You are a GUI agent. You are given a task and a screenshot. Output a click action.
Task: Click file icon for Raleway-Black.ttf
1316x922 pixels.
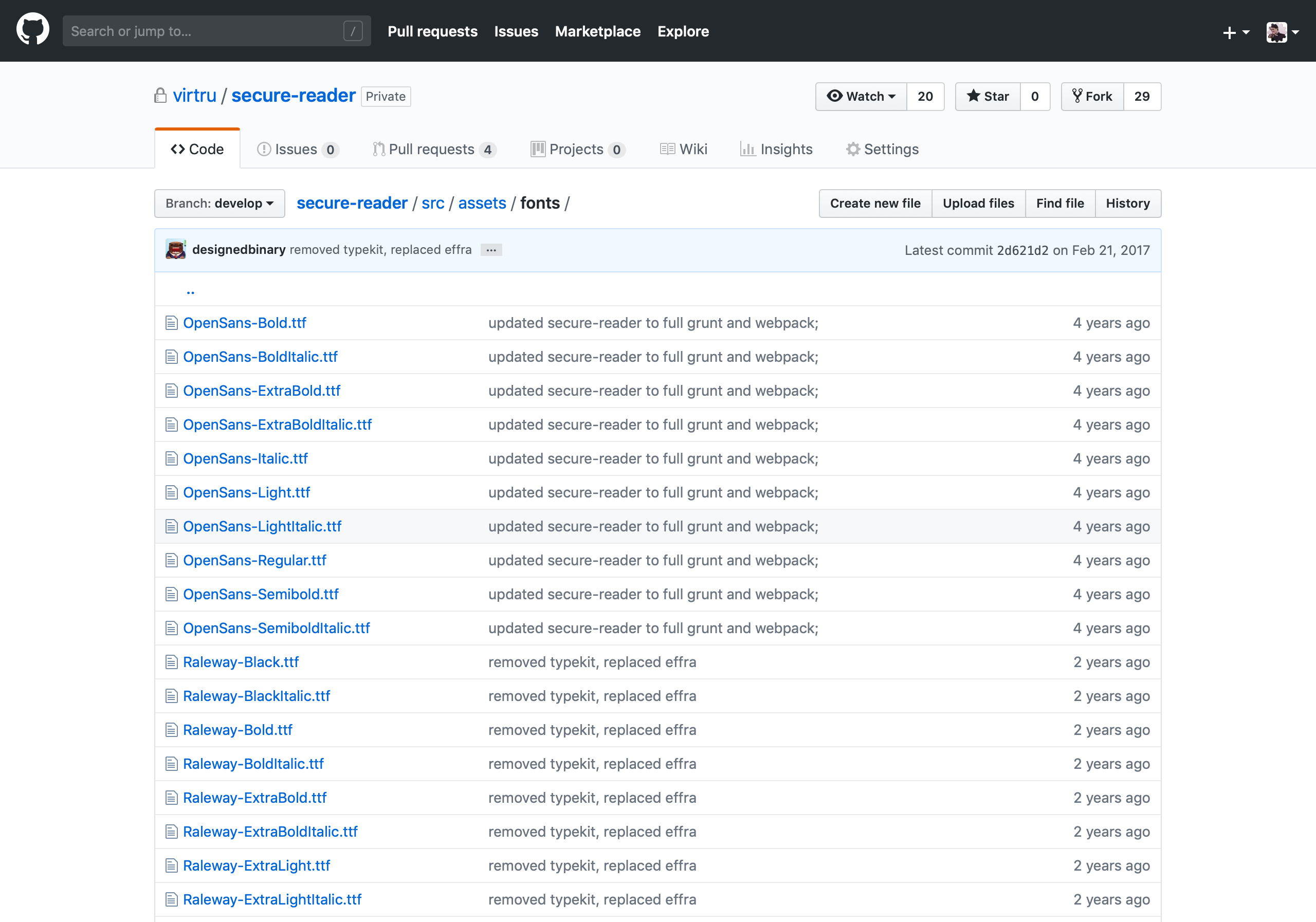[171, 662]
